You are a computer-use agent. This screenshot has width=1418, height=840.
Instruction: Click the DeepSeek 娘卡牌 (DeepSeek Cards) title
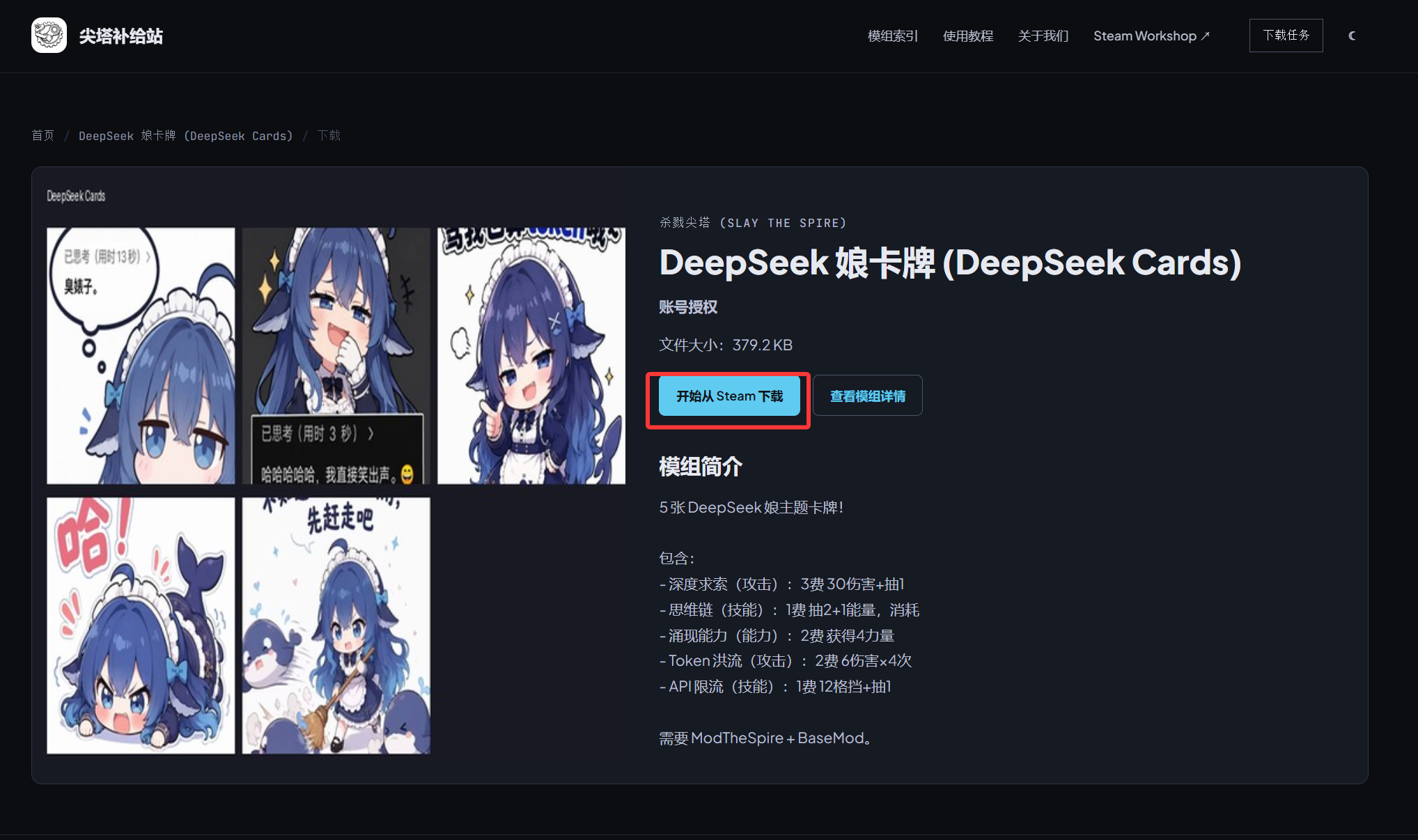950,263
